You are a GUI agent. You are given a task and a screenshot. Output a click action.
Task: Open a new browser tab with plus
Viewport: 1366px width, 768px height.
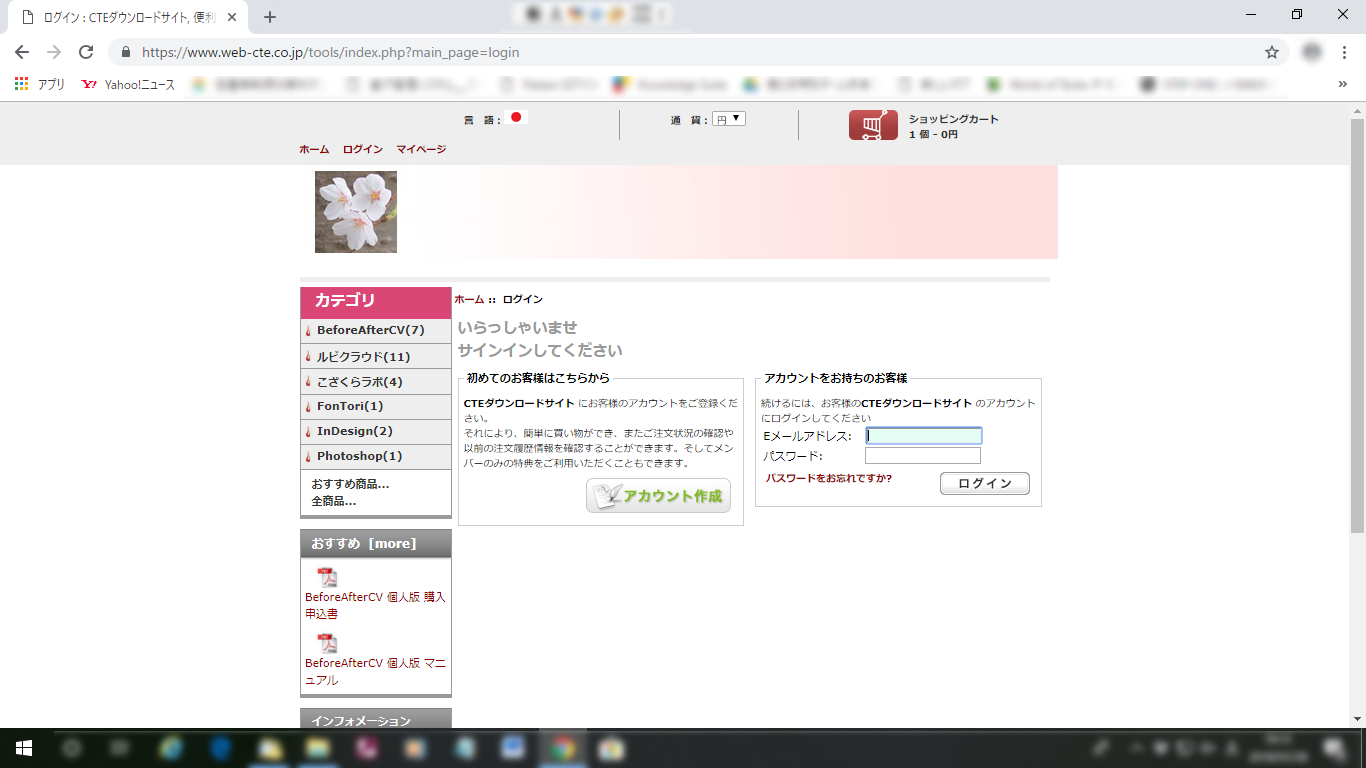(x=270, y=17)
